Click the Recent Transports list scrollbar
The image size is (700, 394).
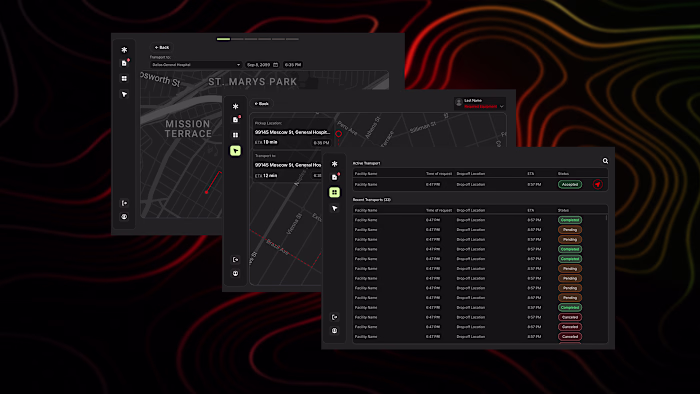(x=606, y=218)
